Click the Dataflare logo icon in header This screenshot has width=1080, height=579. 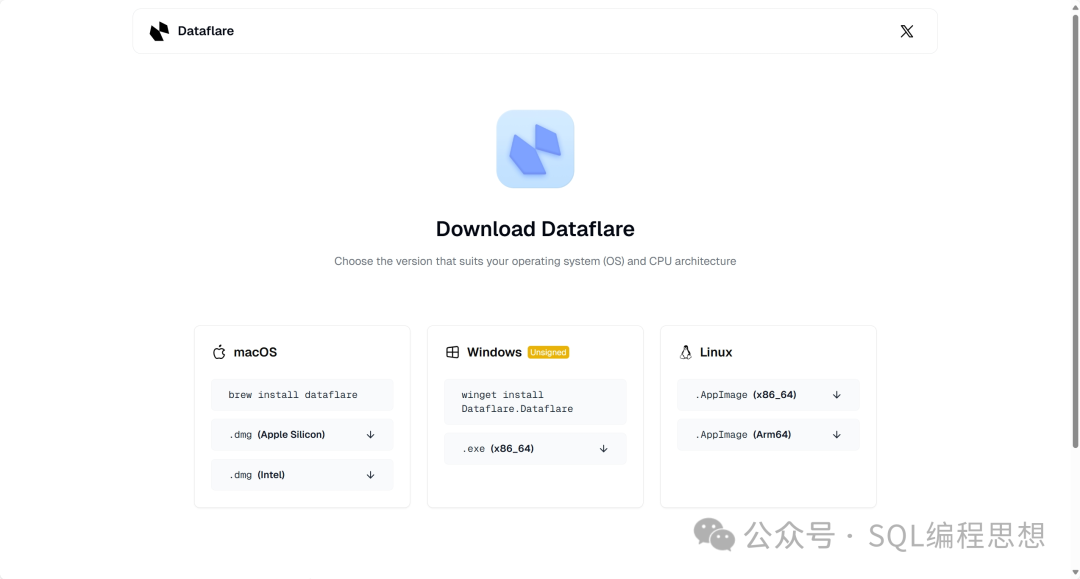(159, 31)
